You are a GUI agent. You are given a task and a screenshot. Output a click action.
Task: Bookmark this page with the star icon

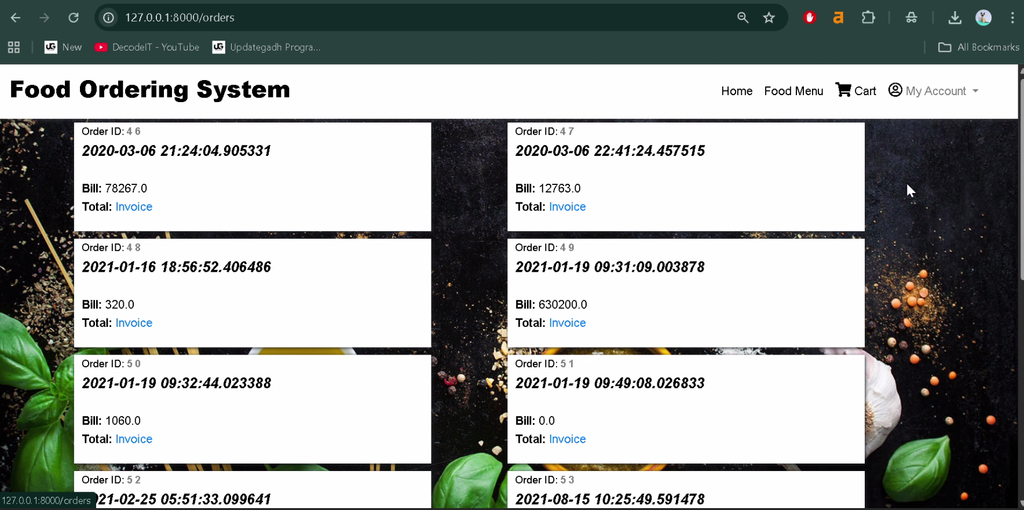[769, 18]
